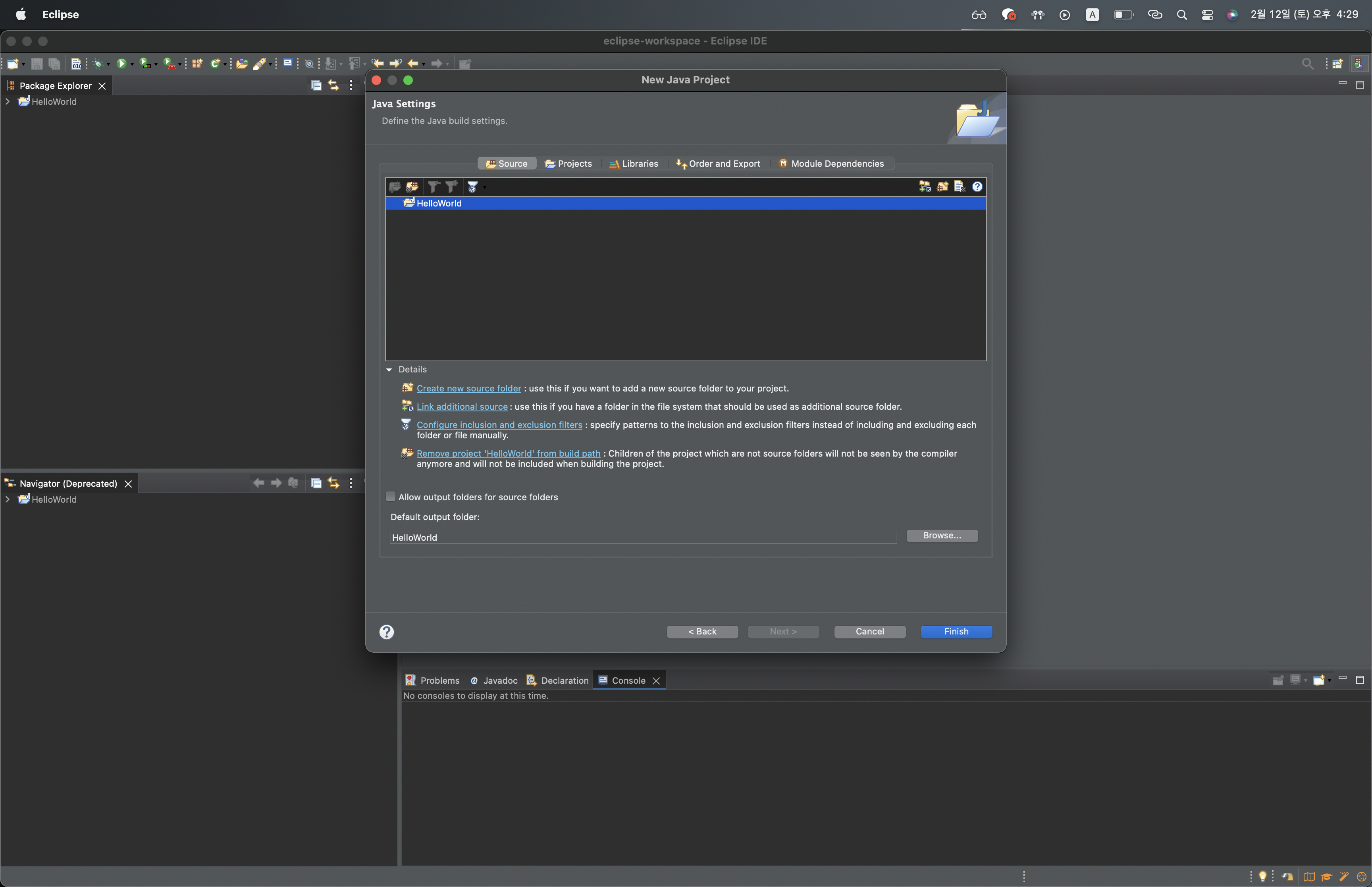The image size is (1372, 887).
Task: Click the Finish button
Action: [x=956, y=632]
